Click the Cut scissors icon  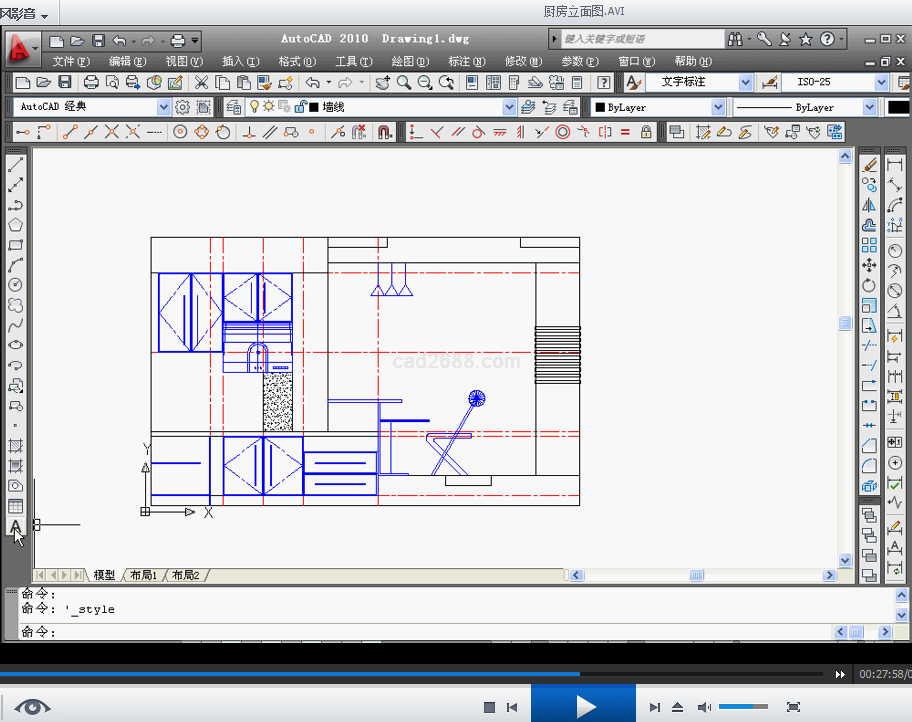(x=201, y=83)
